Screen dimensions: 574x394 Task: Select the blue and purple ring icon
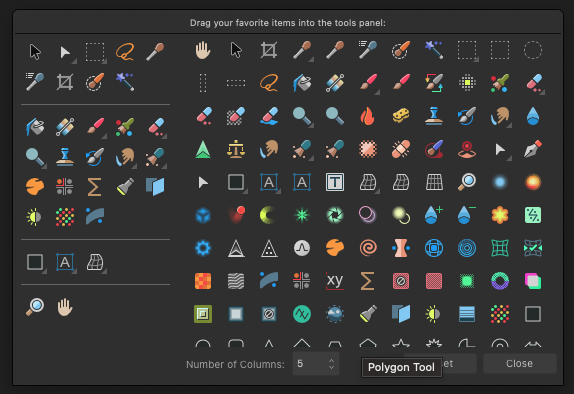pos(500,281)
